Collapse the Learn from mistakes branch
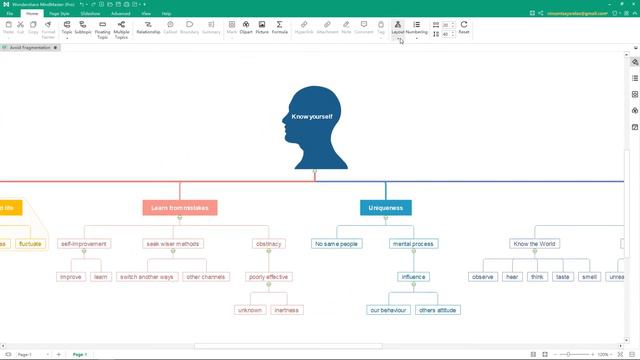 click(x=180, y=218)
